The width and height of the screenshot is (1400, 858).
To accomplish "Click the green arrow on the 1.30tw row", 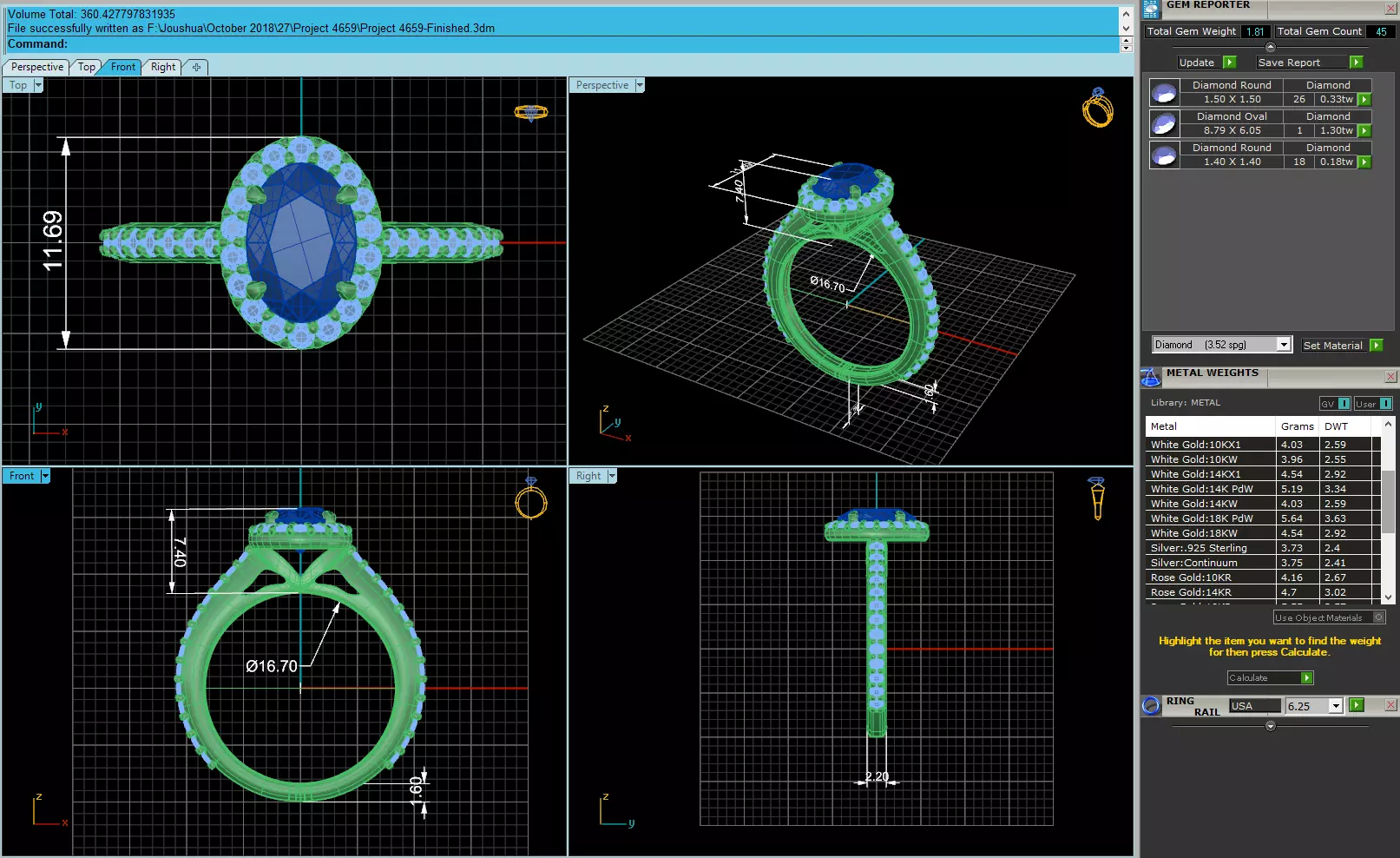I will [1364, 131].
